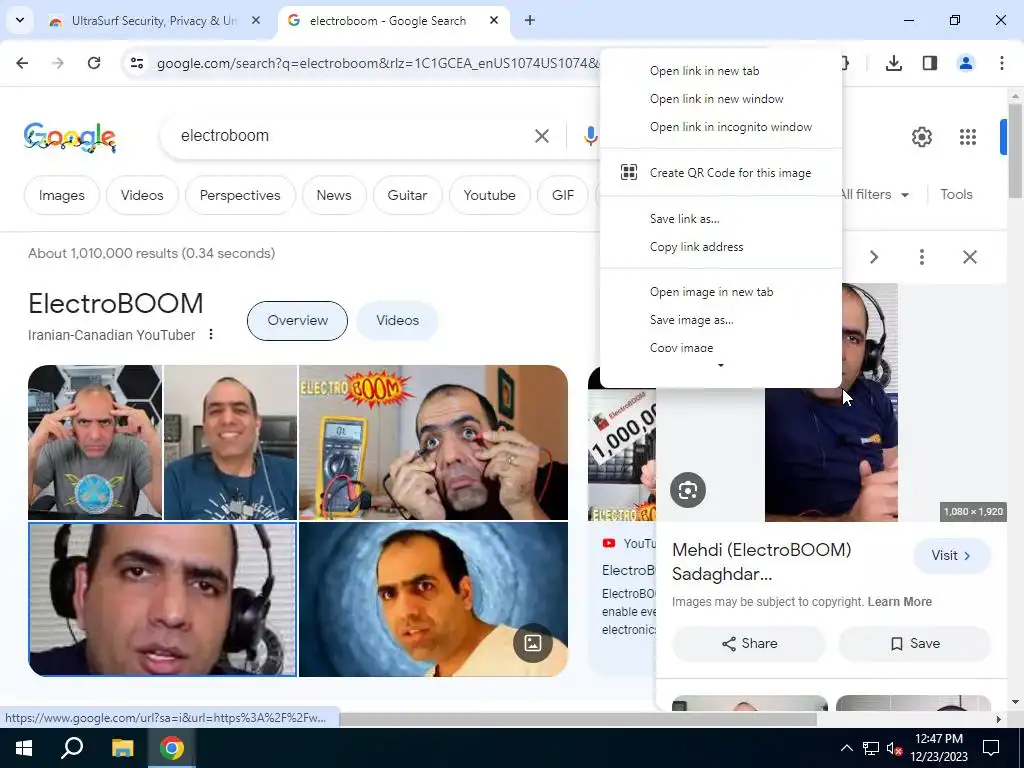Switch to UltraSurf Security tab

click(154, 20)
